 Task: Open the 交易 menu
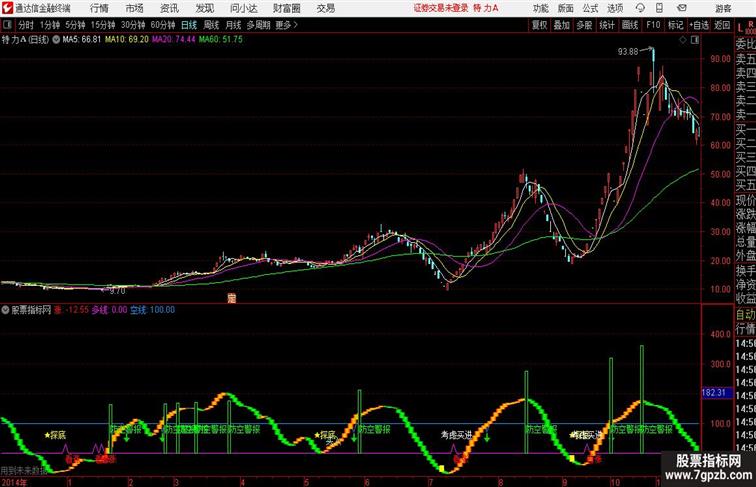325,8
